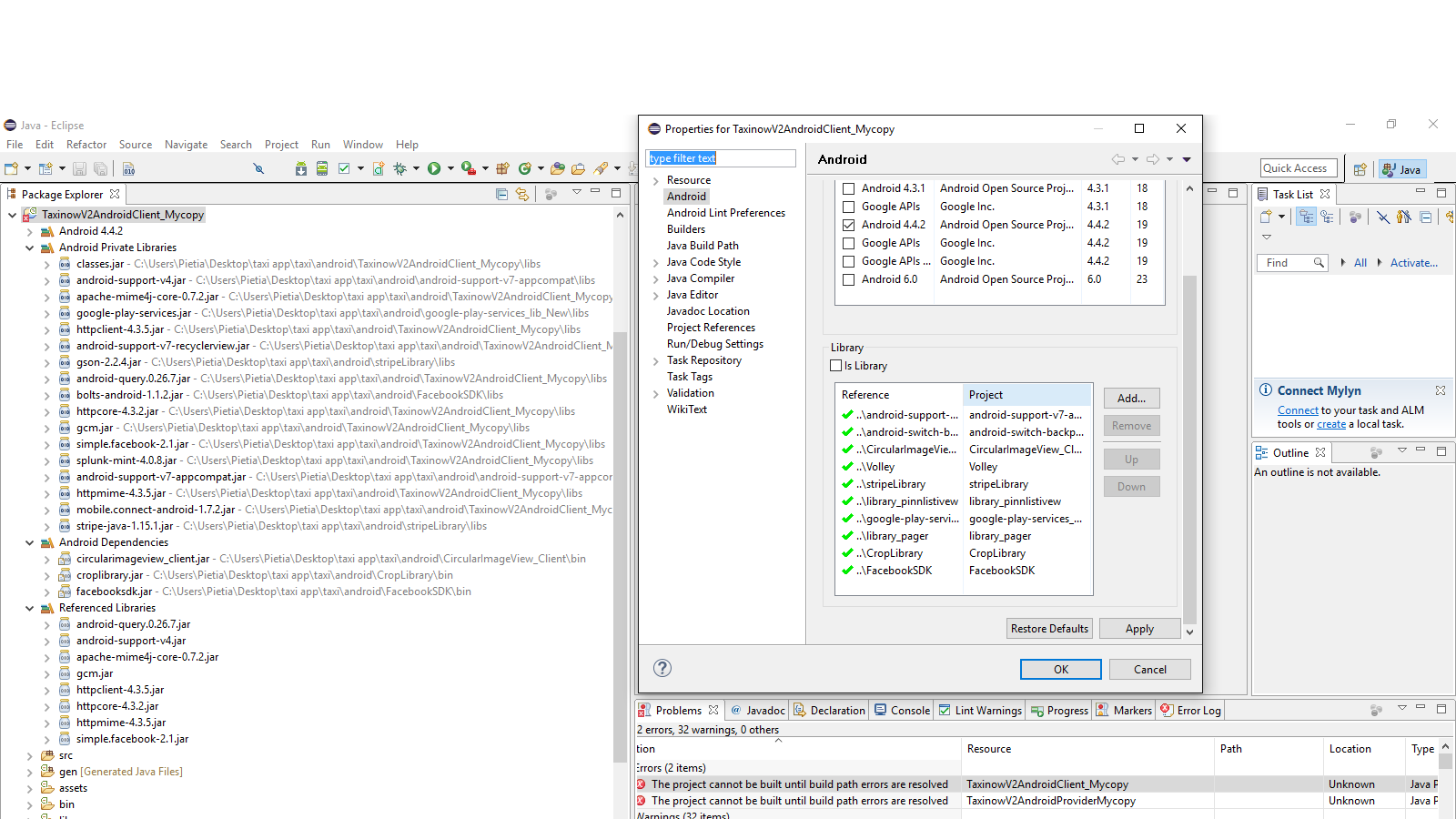The width and height of the screenshot is (1456, 819).
Task: Uncheck the Android 4.4.2 target checkbox
Action: tap(848, 225)
